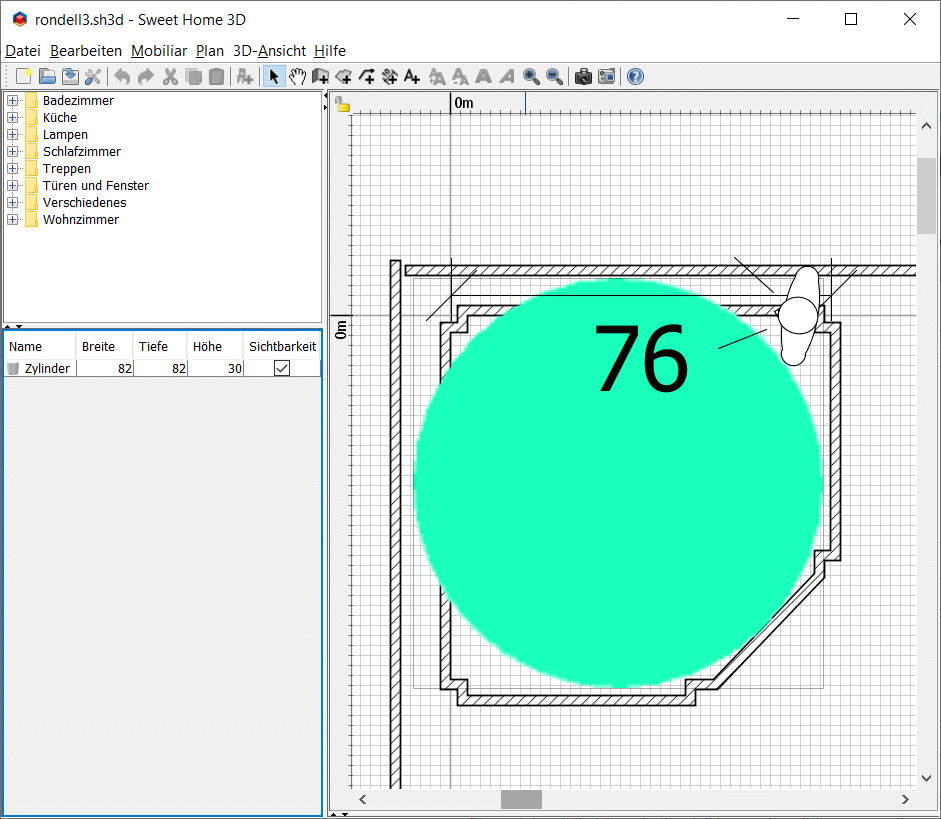Click the horizontal scrollbar thumb of plan
Image resolution: width=941 pixels, height=819 pixels.
click(521, 800)
